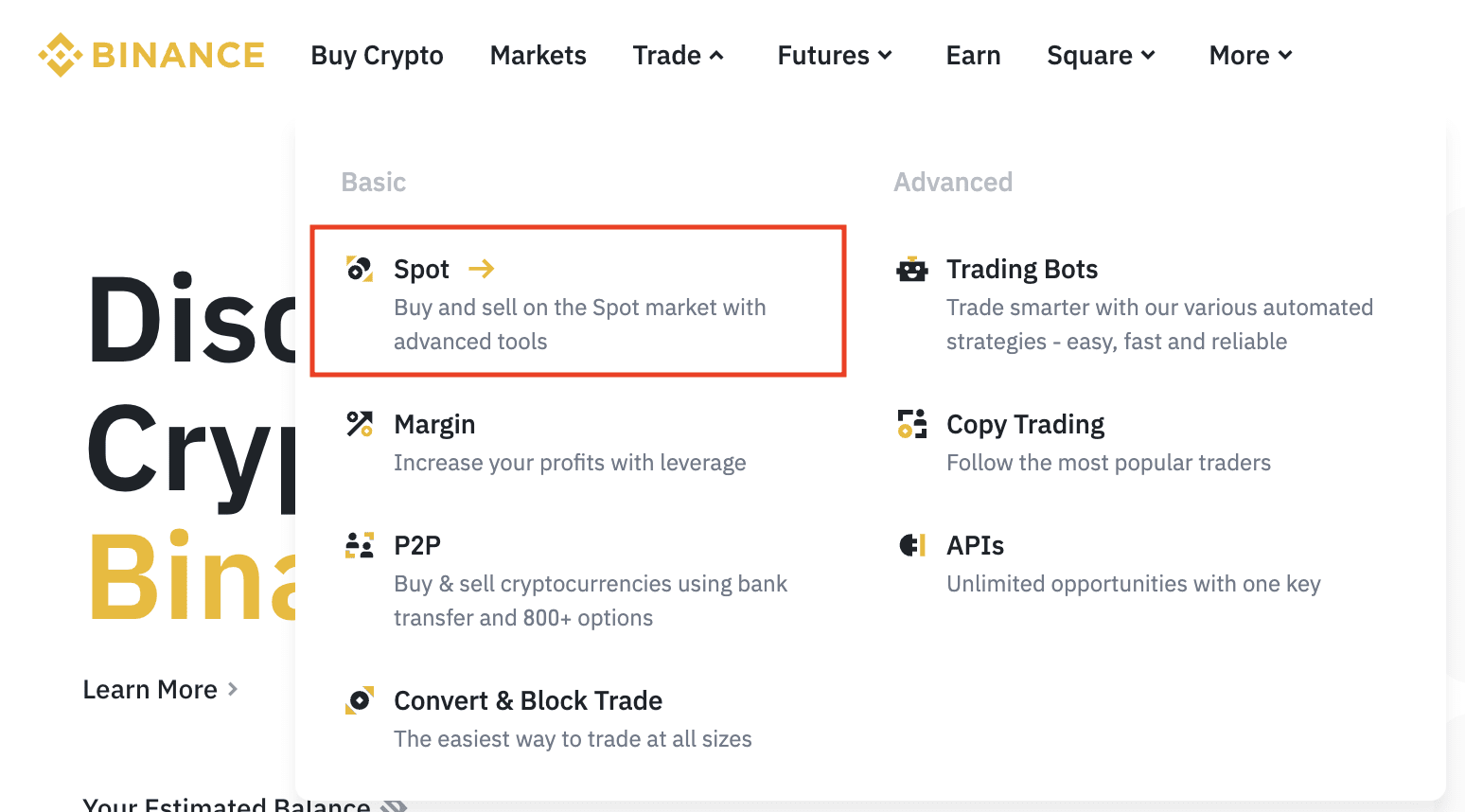Collapse the Trade dropdown menu
Image resolution: width=1465 pixels, height=812 pixels.
click(679, 56)
